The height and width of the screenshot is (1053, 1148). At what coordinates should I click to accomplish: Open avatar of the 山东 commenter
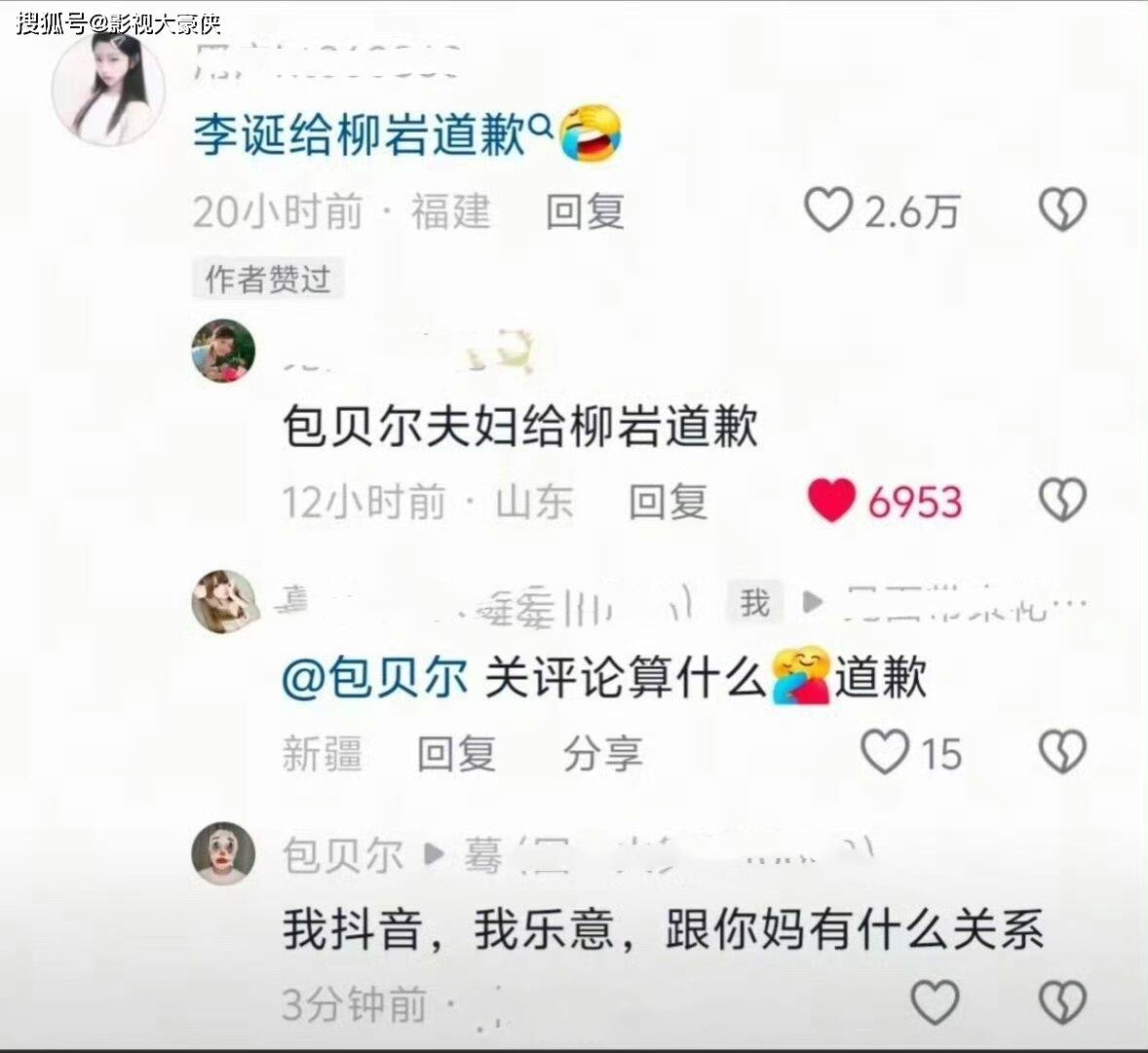(x=223, y=351)
